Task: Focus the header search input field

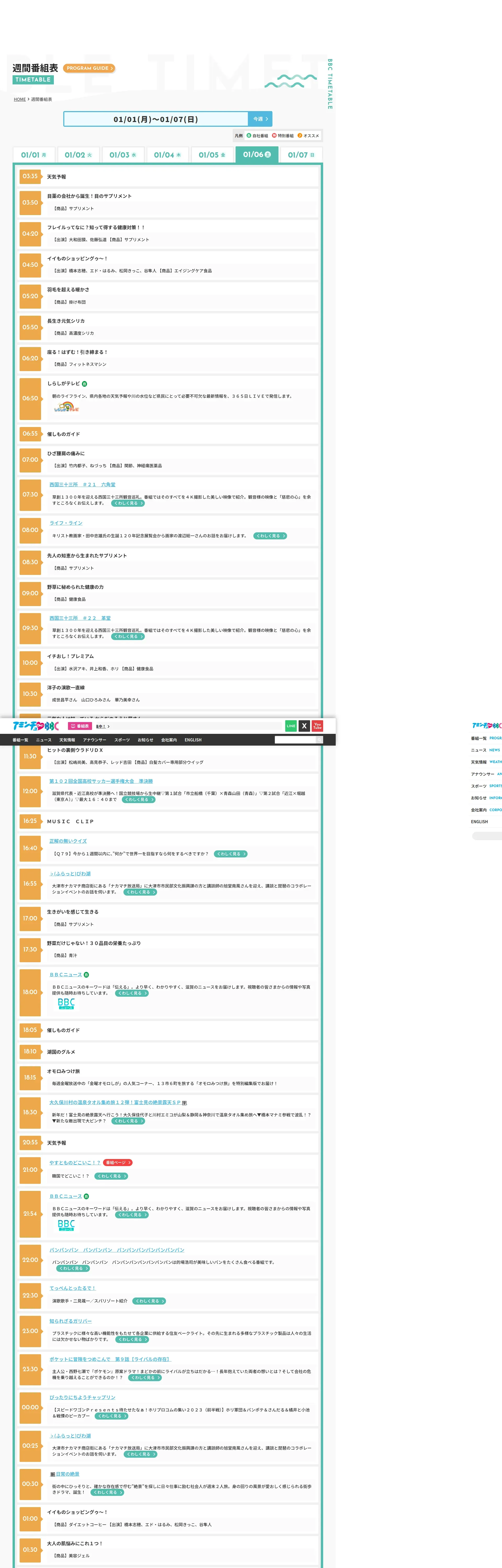Action: [x=295, y=740]
